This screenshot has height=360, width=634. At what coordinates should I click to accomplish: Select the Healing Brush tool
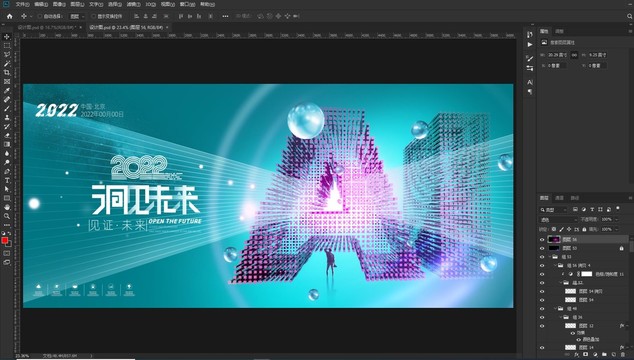tap(7, 99)
